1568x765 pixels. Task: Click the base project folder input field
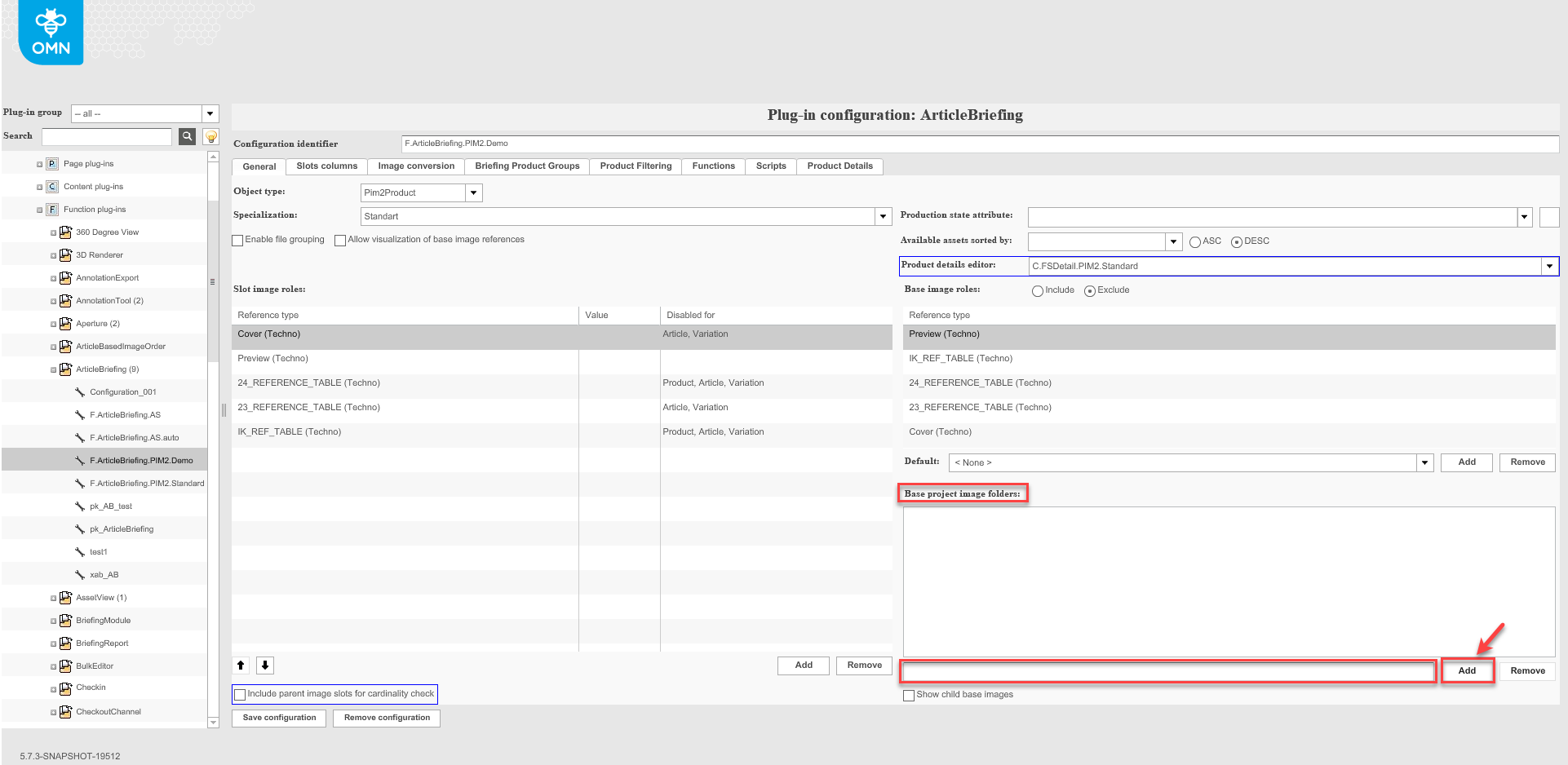1167,671
